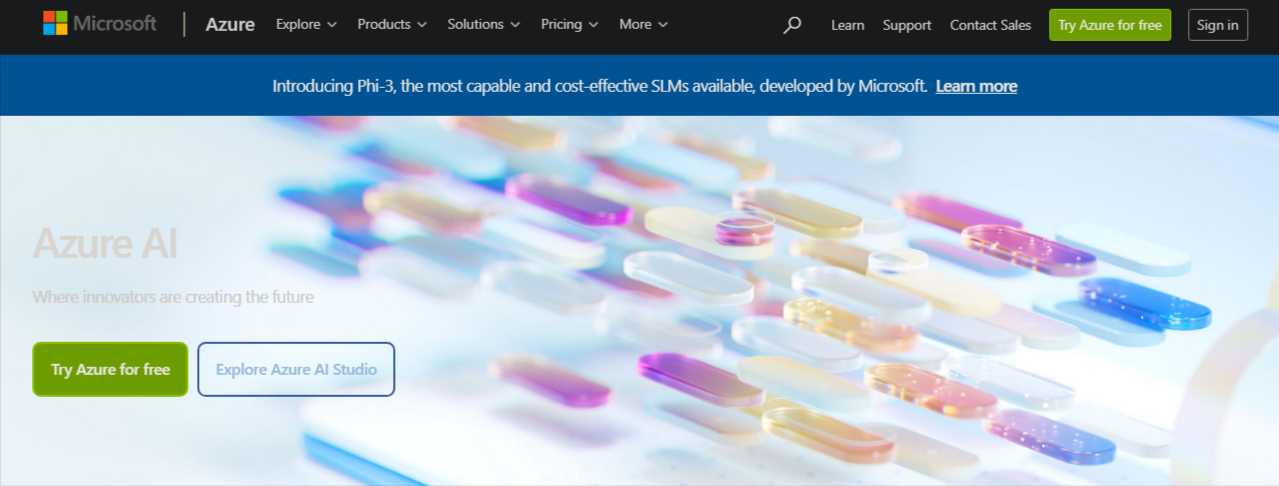Expand the Pricing menu
The width and height of the screenshot is (1279, 486).
click(x=570, y=24)
